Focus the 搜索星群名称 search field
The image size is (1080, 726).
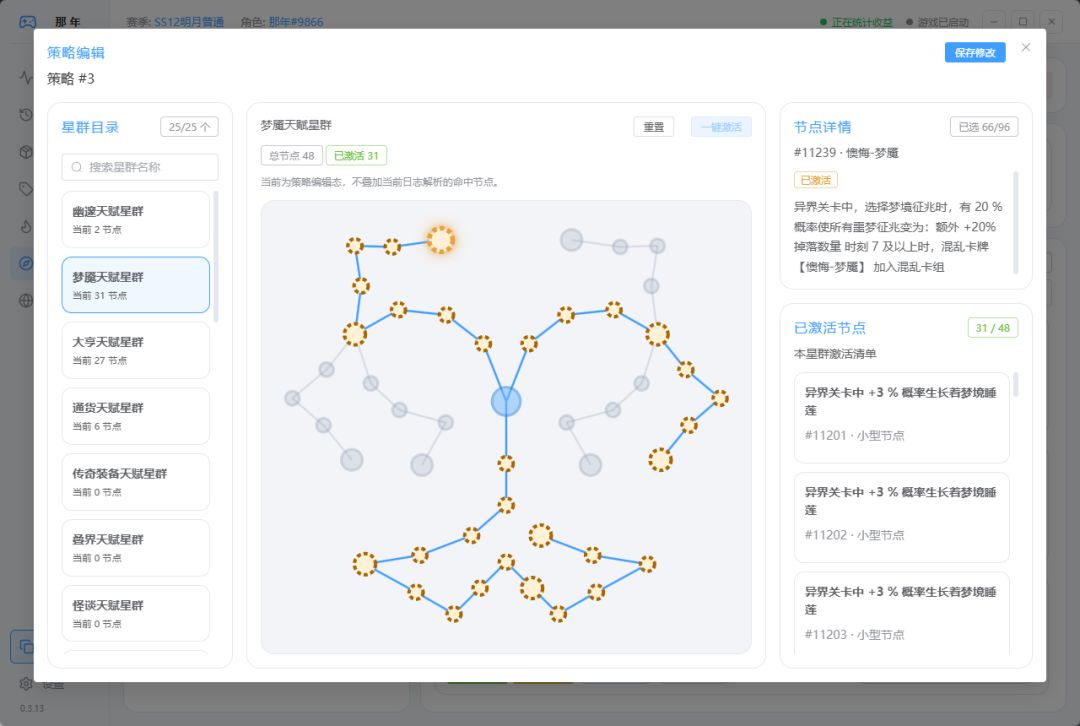140,167
